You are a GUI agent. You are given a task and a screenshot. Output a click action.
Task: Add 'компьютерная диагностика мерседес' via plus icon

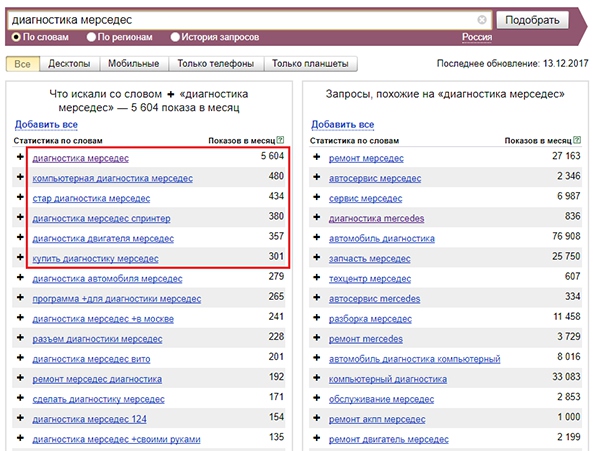pos(20,177)
